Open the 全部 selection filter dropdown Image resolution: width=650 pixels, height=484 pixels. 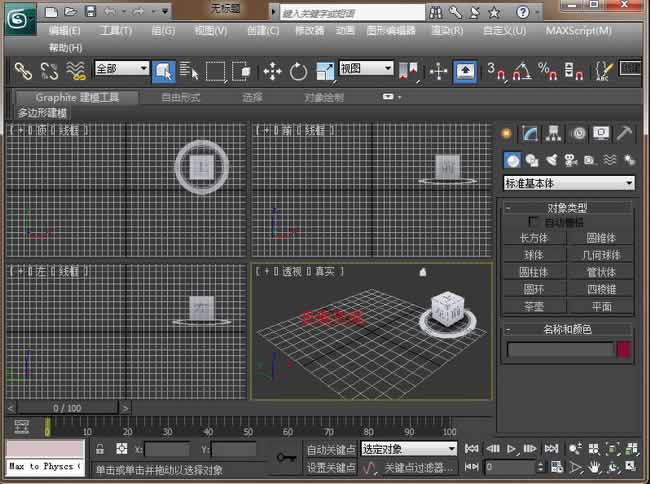click(x=120, y=70)
